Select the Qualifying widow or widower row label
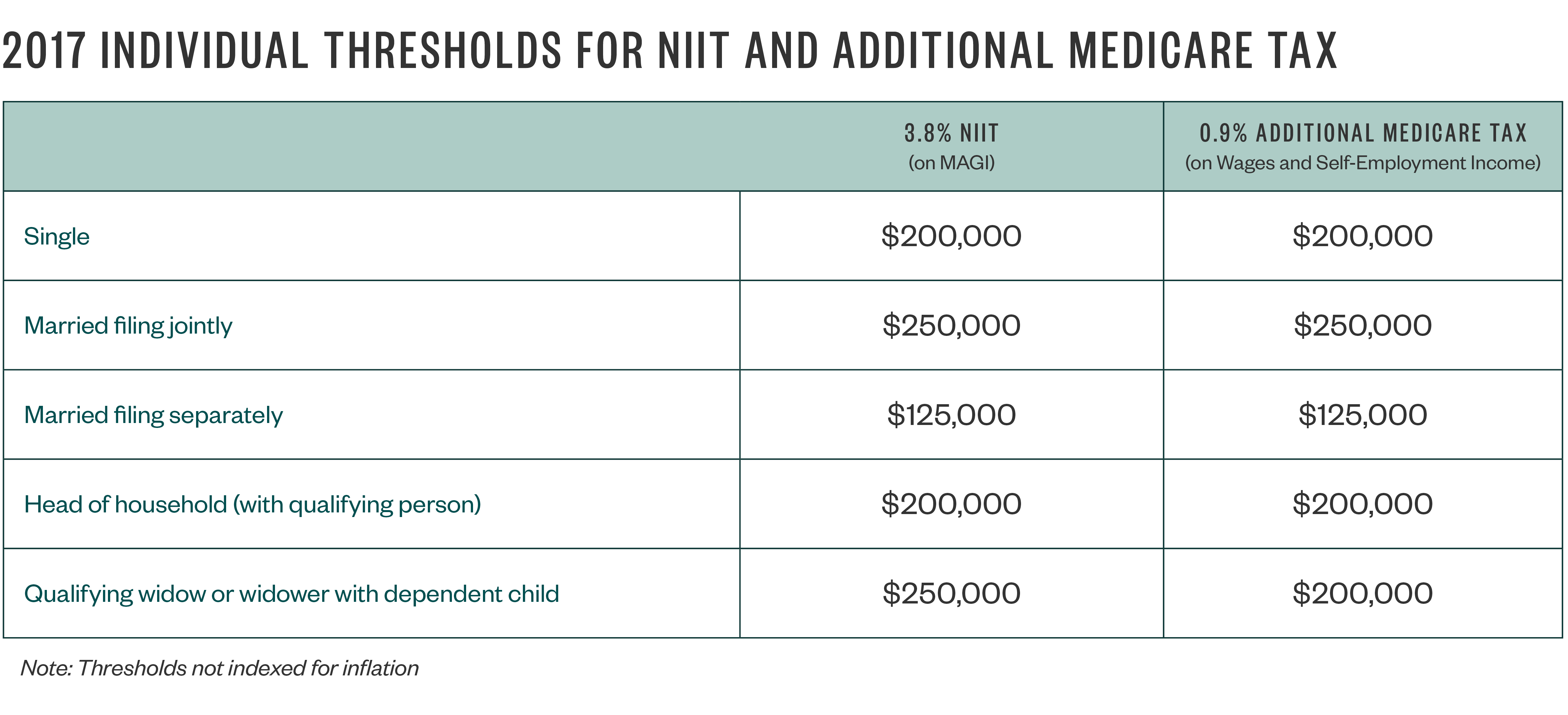Image resolution: width=1568 pixels, height=715 pixels. pos(291,594)
